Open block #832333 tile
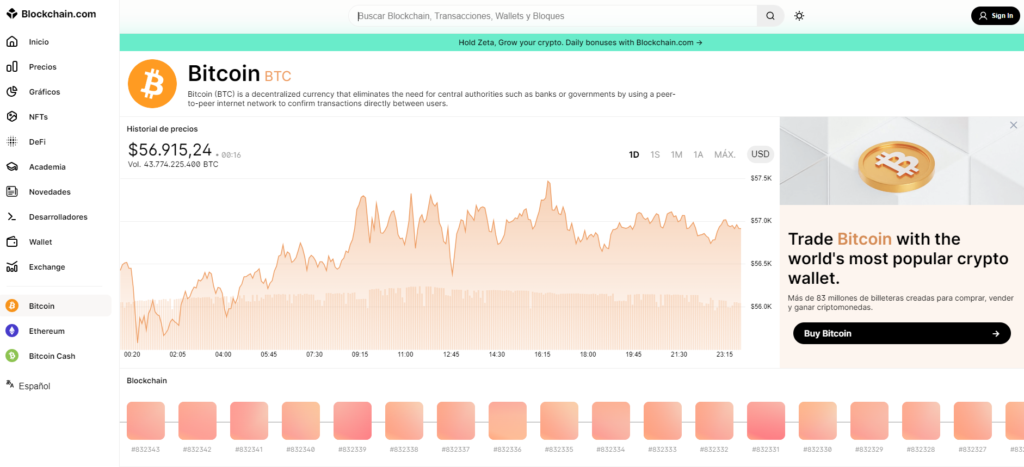The image size is (1024, 467). (x=663, y=421)
